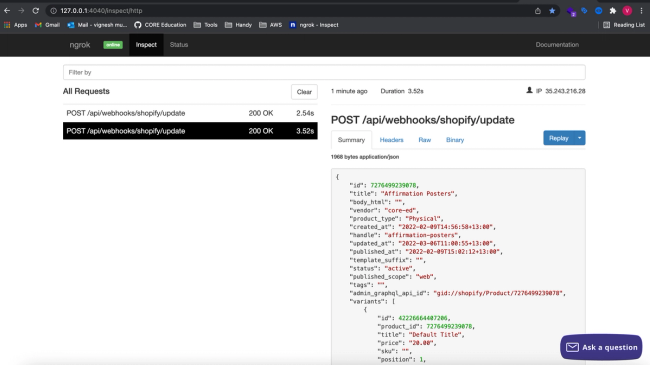650x365 pixels.
Task: Open the CORE Education GitHub bookmark
Action: pos(160,25)
